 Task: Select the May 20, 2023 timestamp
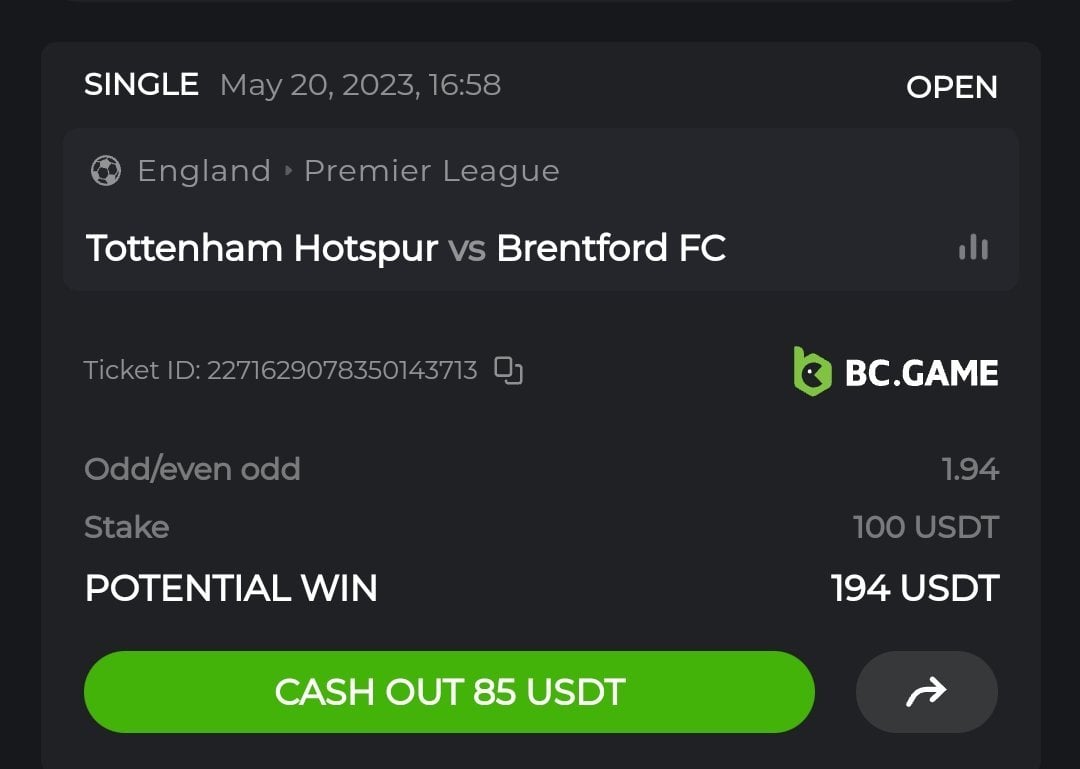[x=360, y=85]
